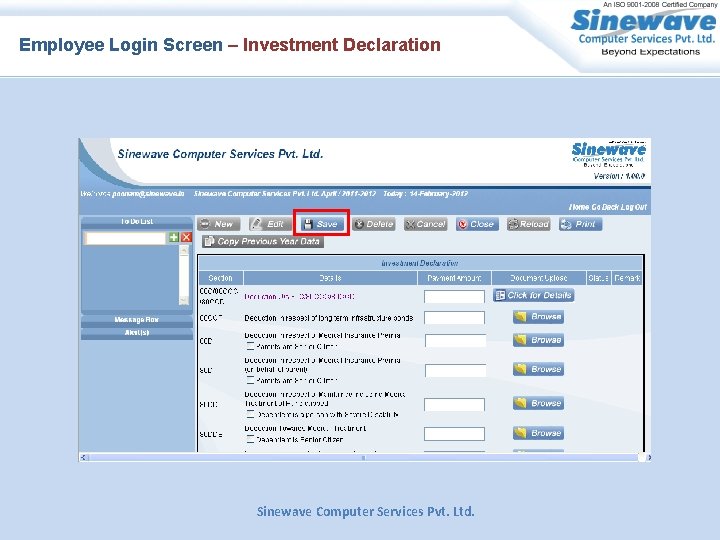Click the Sinewave logo inside the app header
The image size is (720, 540).
pyautogui.click(x=608, y=155)
